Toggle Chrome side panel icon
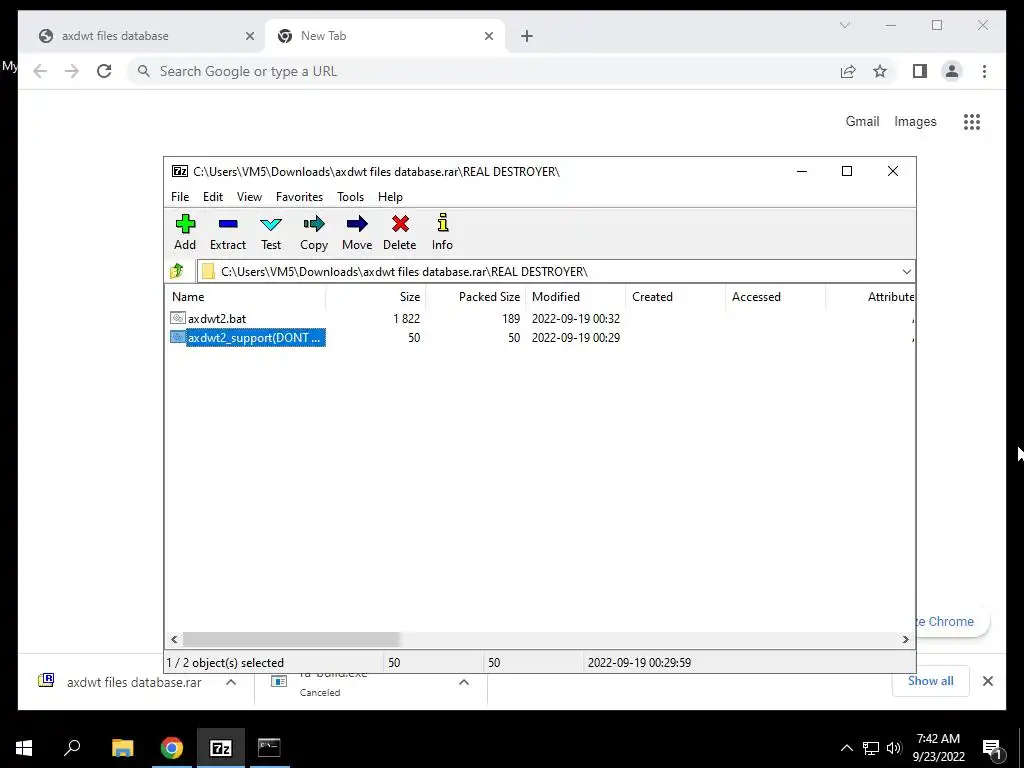1024x768 pixels. point(920,71)
